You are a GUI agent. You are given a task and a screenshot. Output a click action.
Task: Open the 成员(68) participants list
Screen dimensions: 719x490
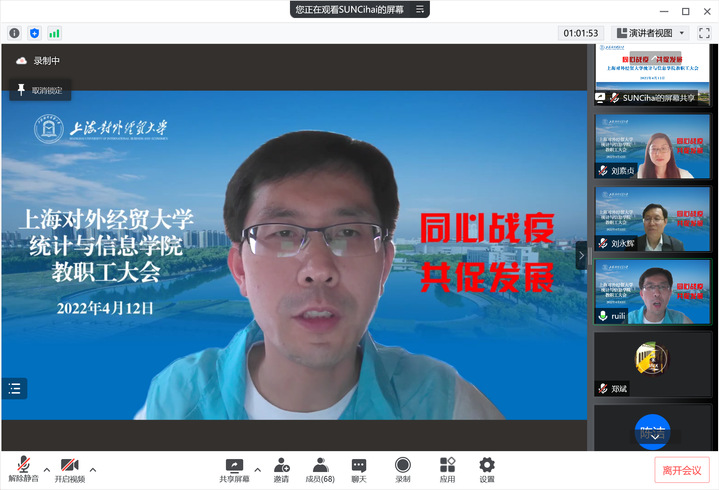(x=320, y=469)
